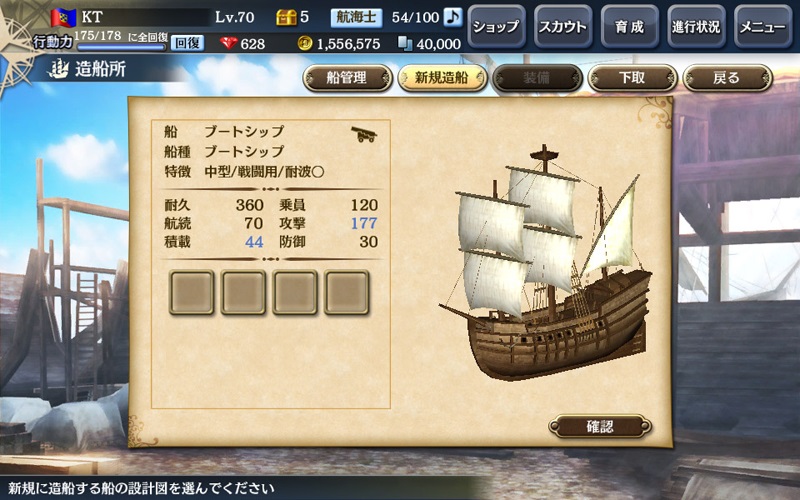The height and width of the screenshot is (500, 800).
Task: Click the cannon icon on ship card
Action: tap(364, 134)
